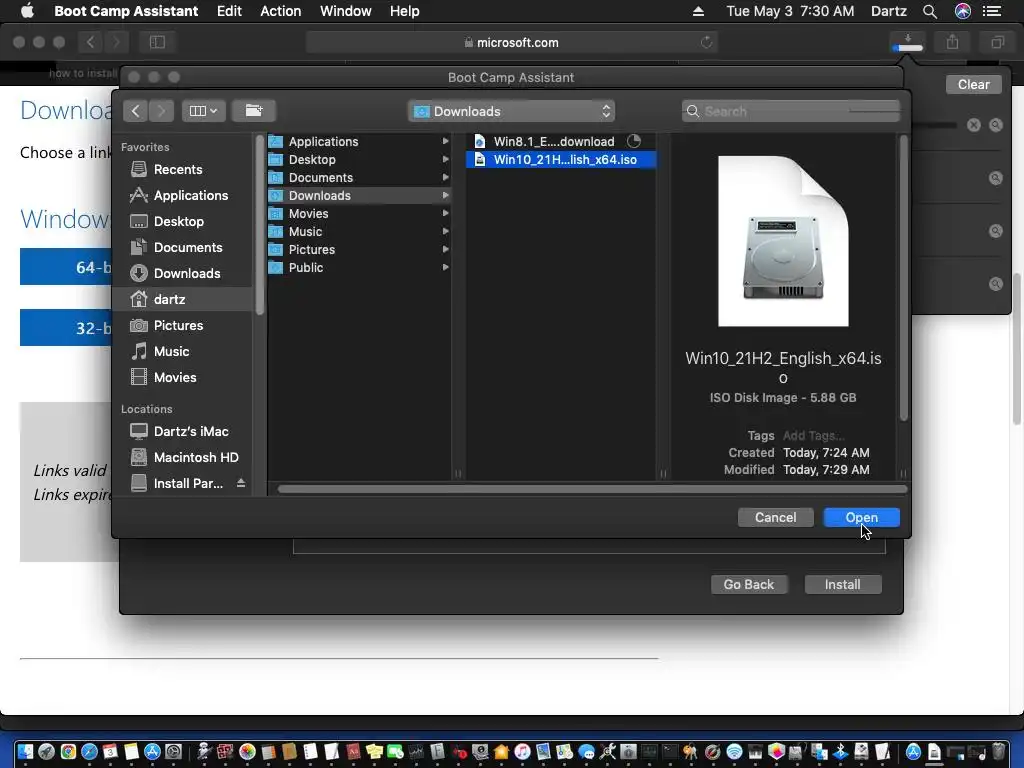Navigate back in the file dialog
Screen dimensions: 1024x768
135,111
